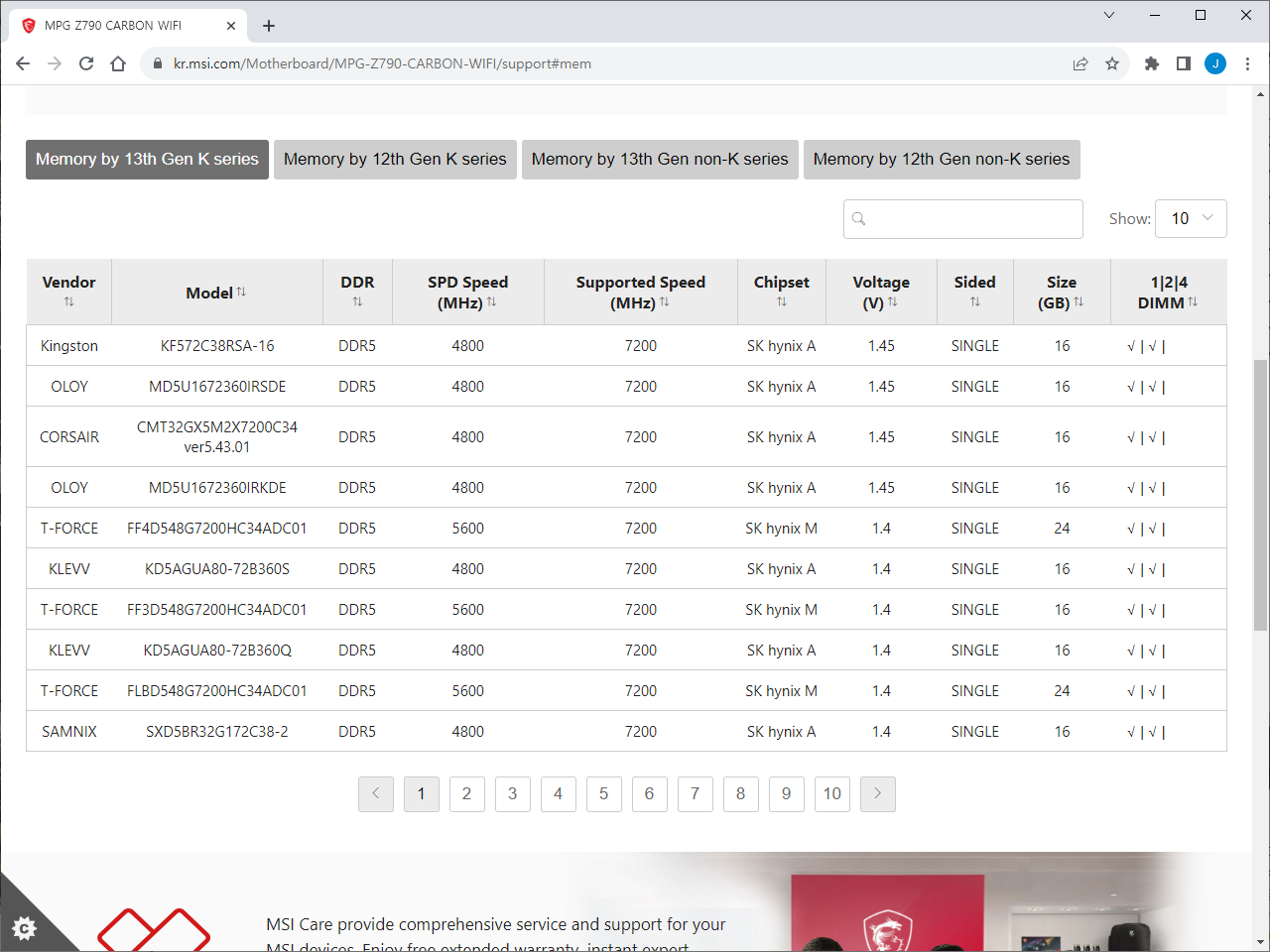Select the Kingston vendor cell
This screenshot has height=952, width=1270.
[x=69, y=346]
